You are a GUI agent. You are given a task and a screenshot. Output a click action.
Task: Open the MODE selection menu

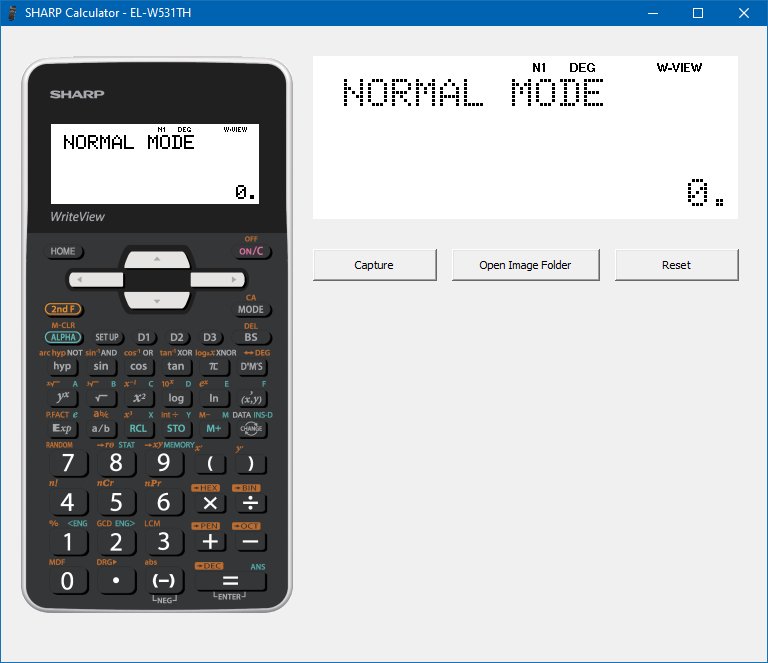pos(250,310)
